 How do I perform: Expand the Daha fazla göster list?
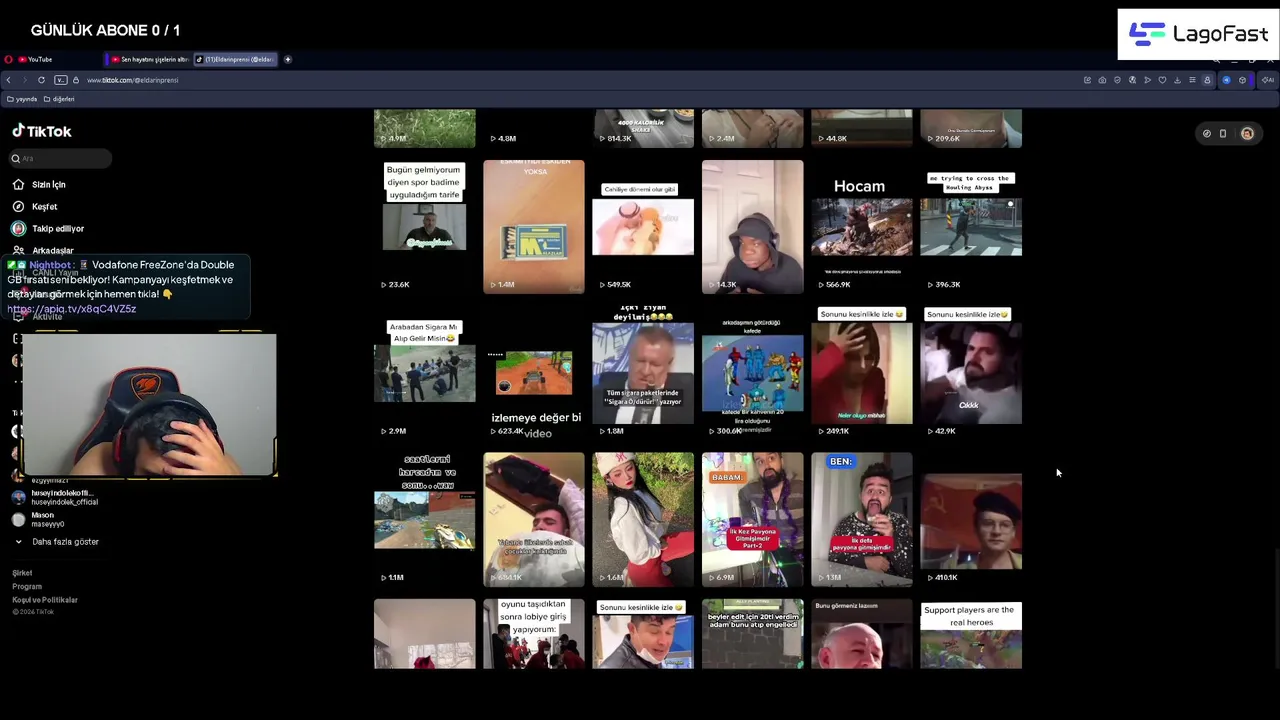tap(57, 542)
